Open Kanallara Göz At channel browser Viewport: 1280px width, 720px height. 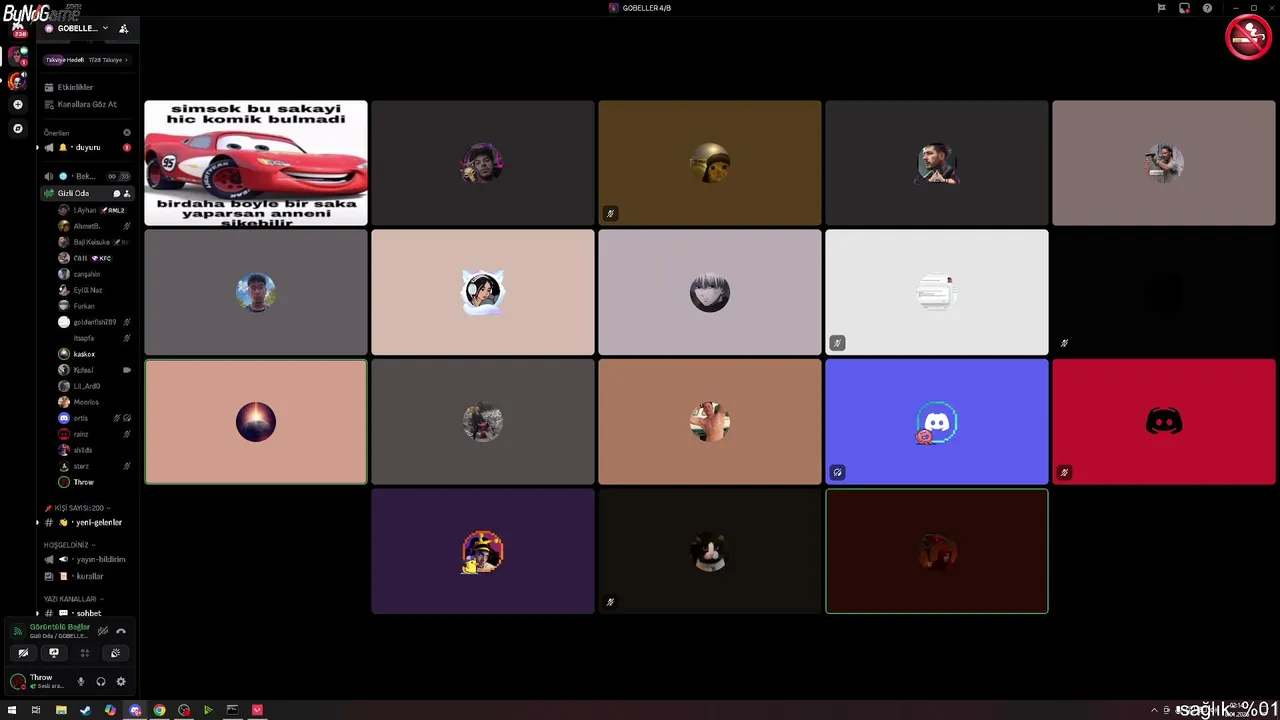pyautogui.click(x=87, y=104)
